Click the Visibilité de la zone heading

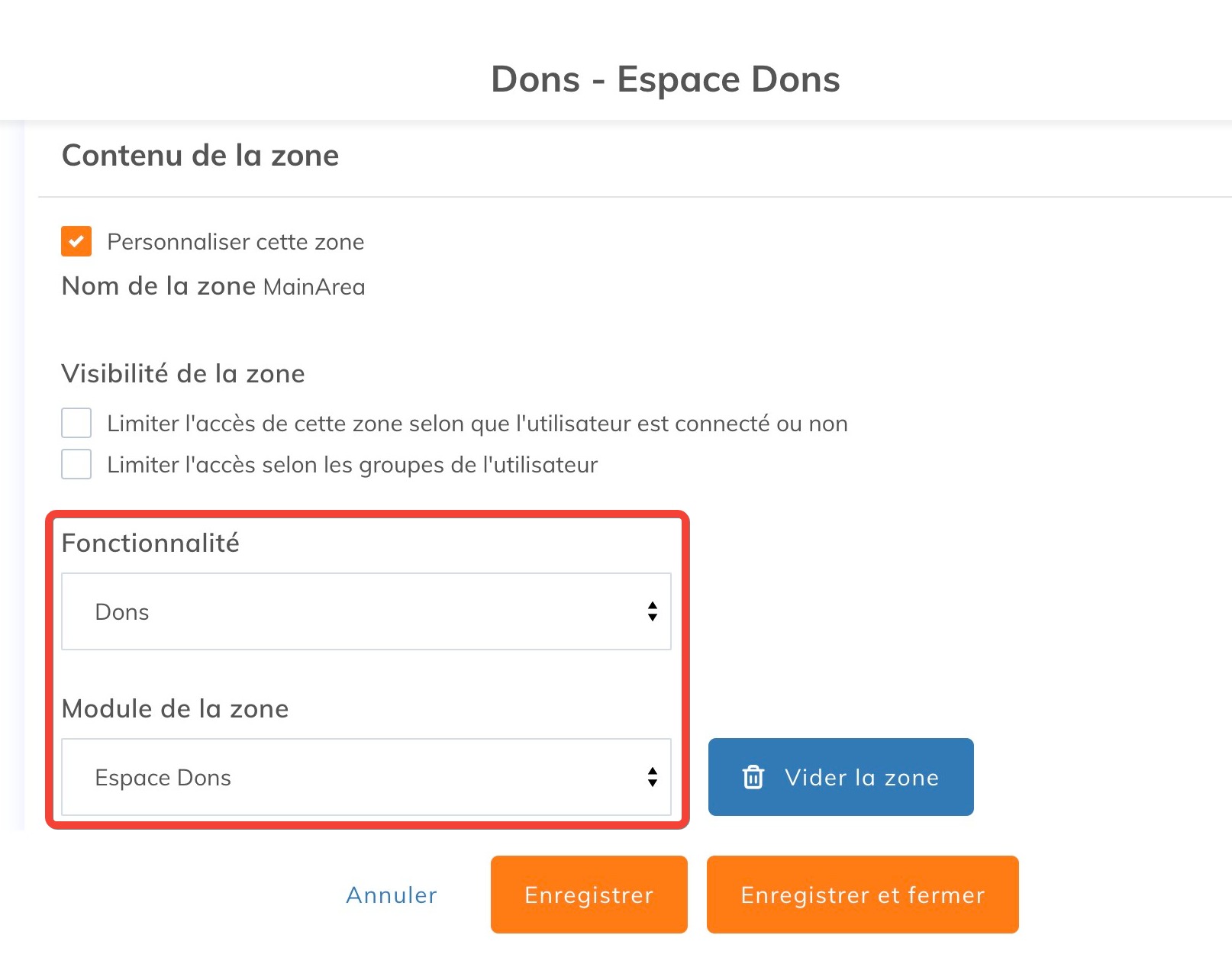pos(183,374)
